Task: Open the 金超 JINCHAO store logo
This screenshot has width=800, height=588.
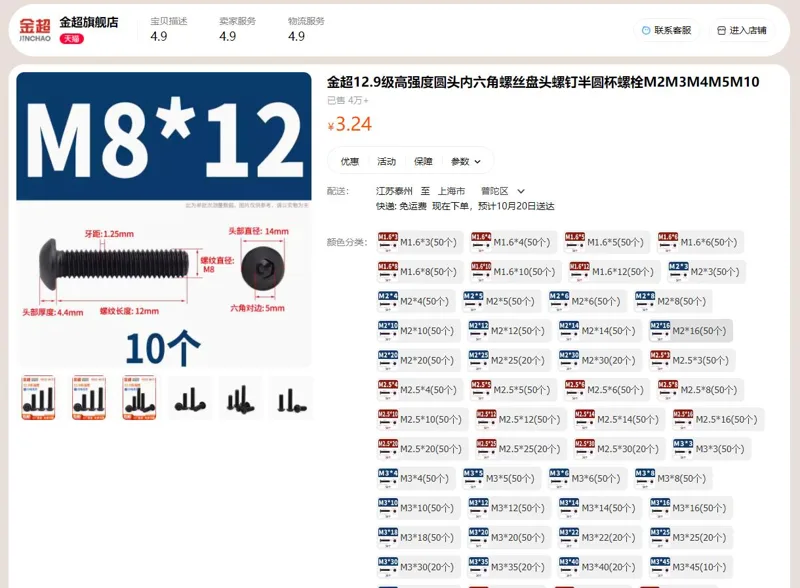Action: (x=35, y=30)
